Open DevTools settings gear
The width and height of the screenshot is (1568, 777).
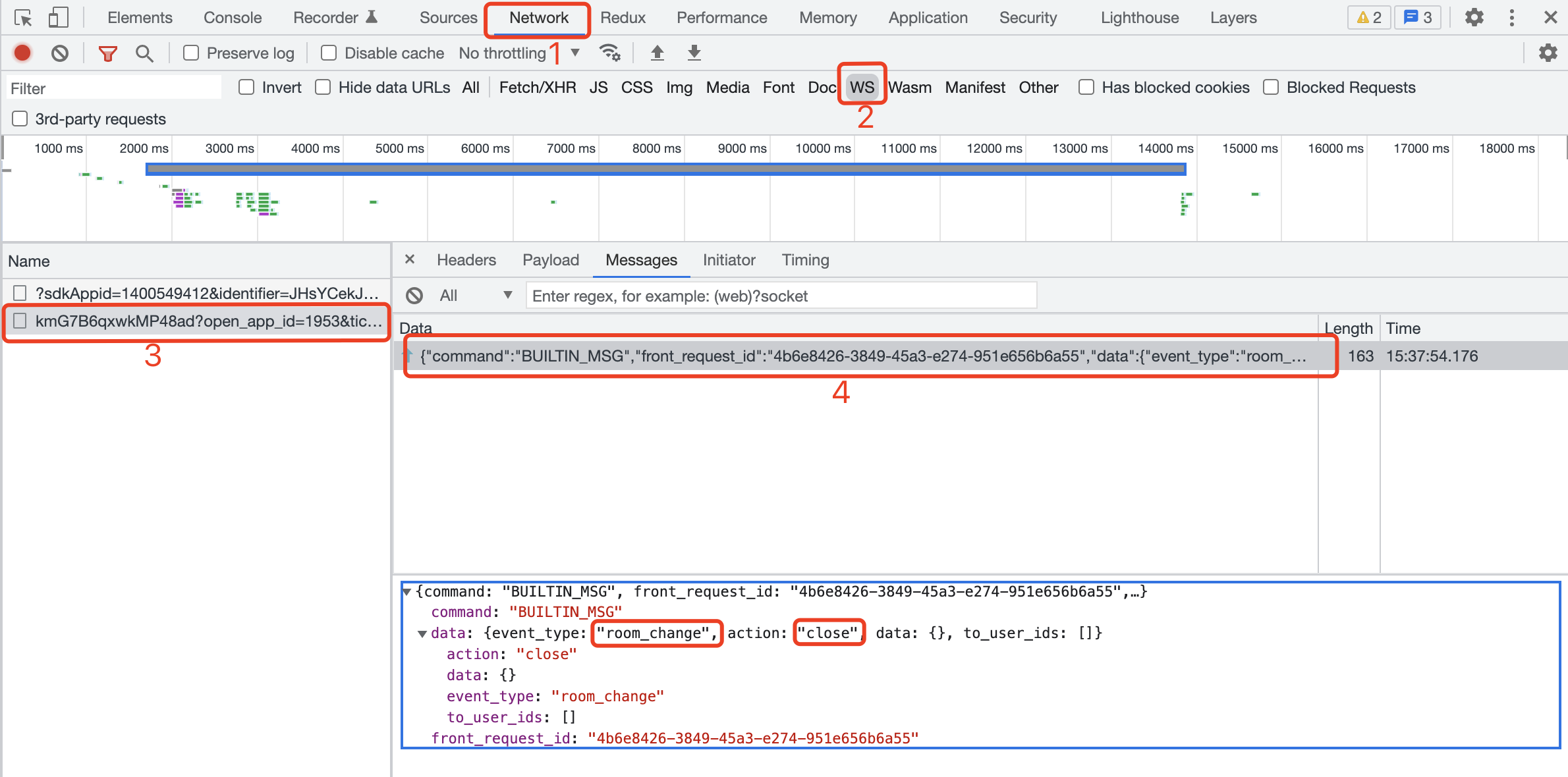pyautogui.click(x=1474, y=18)
